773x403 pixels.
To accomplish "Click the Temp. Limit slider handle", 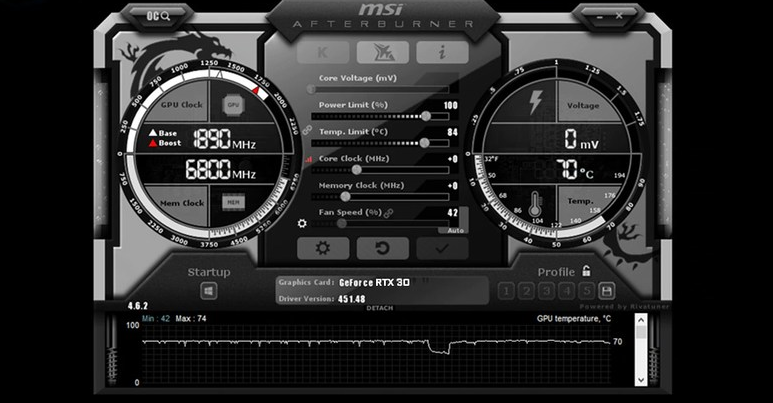I will (x=424, y=143).
